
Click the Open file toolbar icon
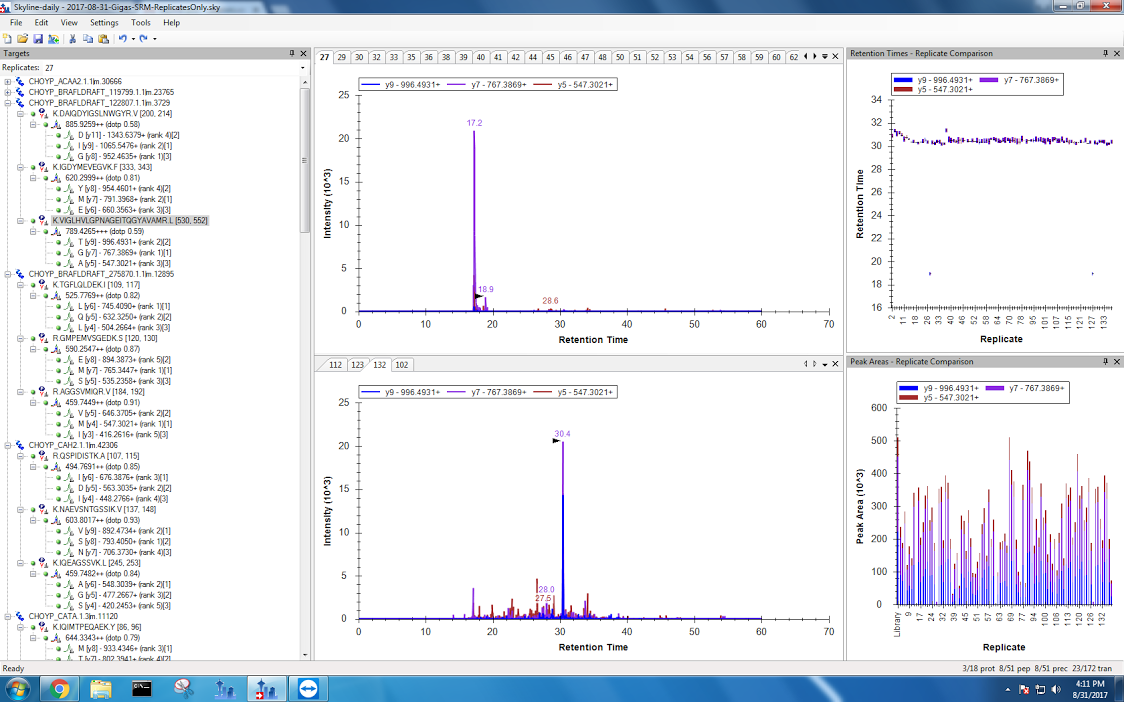[x=22, y=39]
